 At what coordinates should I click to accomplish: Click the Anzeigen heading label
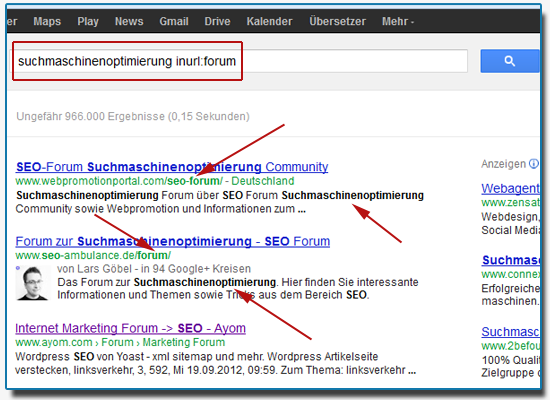coord(504,164)
